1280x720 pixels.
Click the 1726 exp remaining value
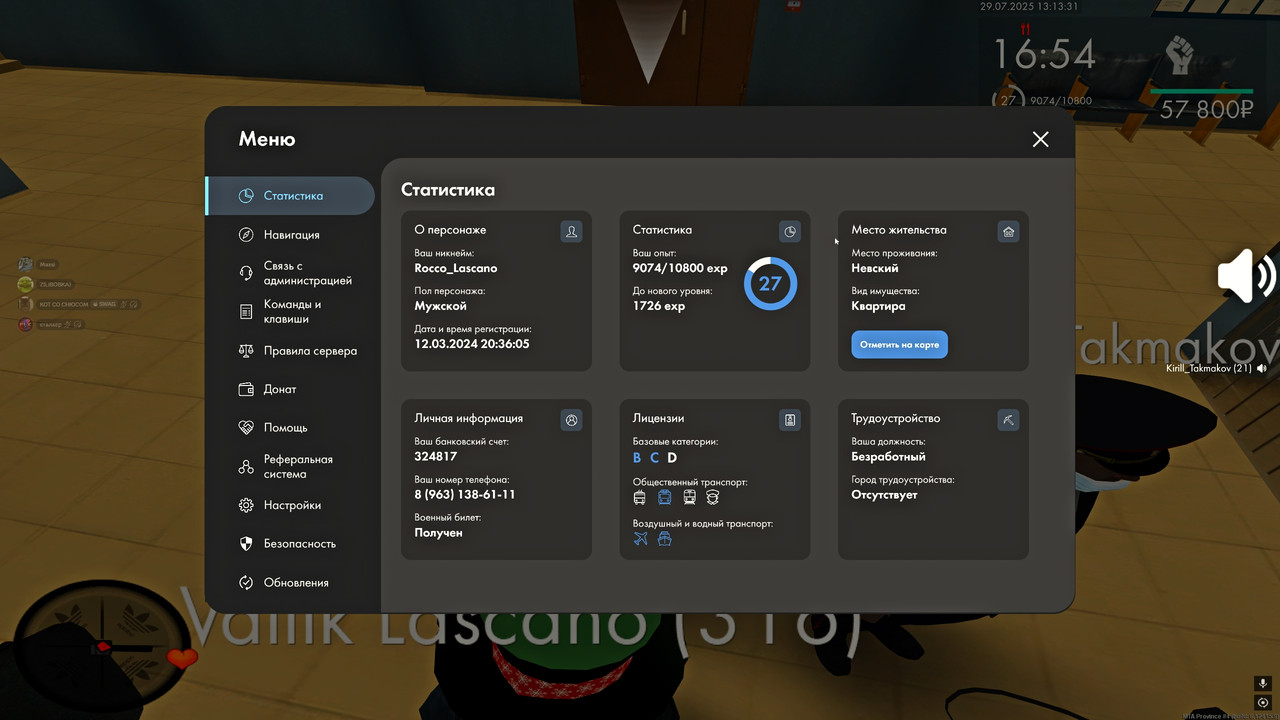(x=659, y=306)
